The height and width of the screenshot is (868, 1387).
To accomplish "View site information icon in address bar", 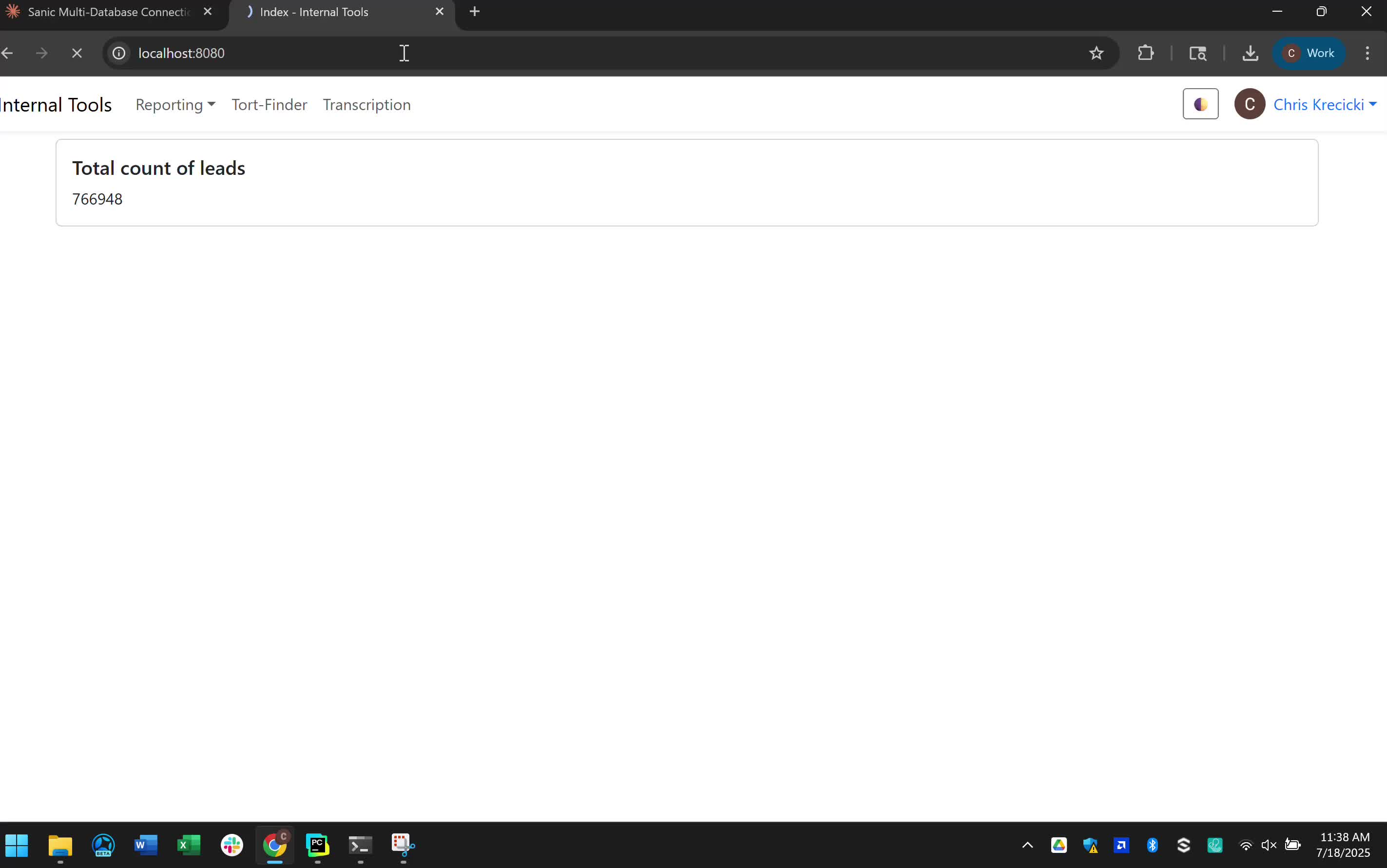I will (x=119, y=54).
